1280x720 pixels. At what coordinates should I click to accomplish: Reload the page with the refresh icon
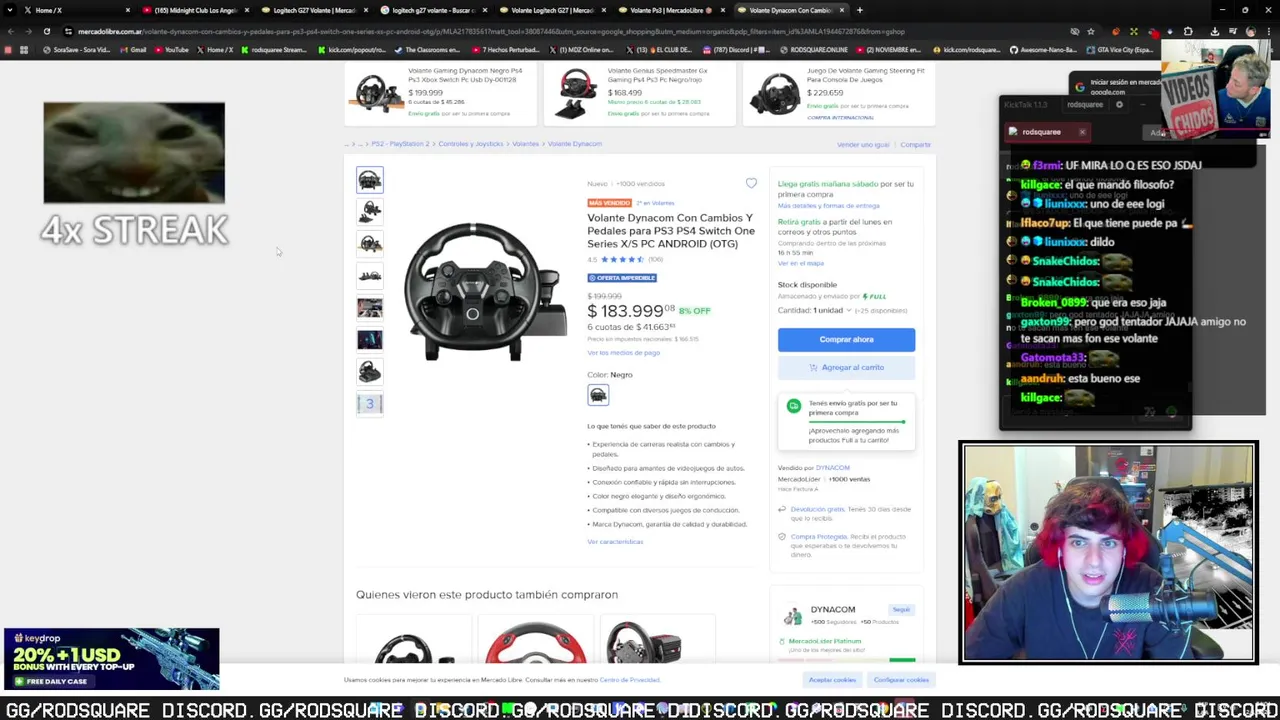(x=46, y=31)
